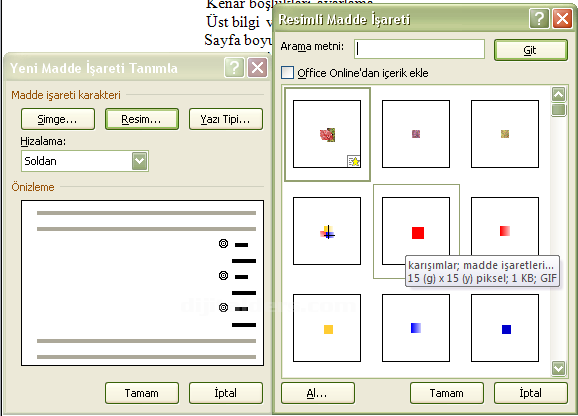Screen dimensions: 578x416
Task: Pick the solid dark blue square bullet
Action: click(505, 328)
